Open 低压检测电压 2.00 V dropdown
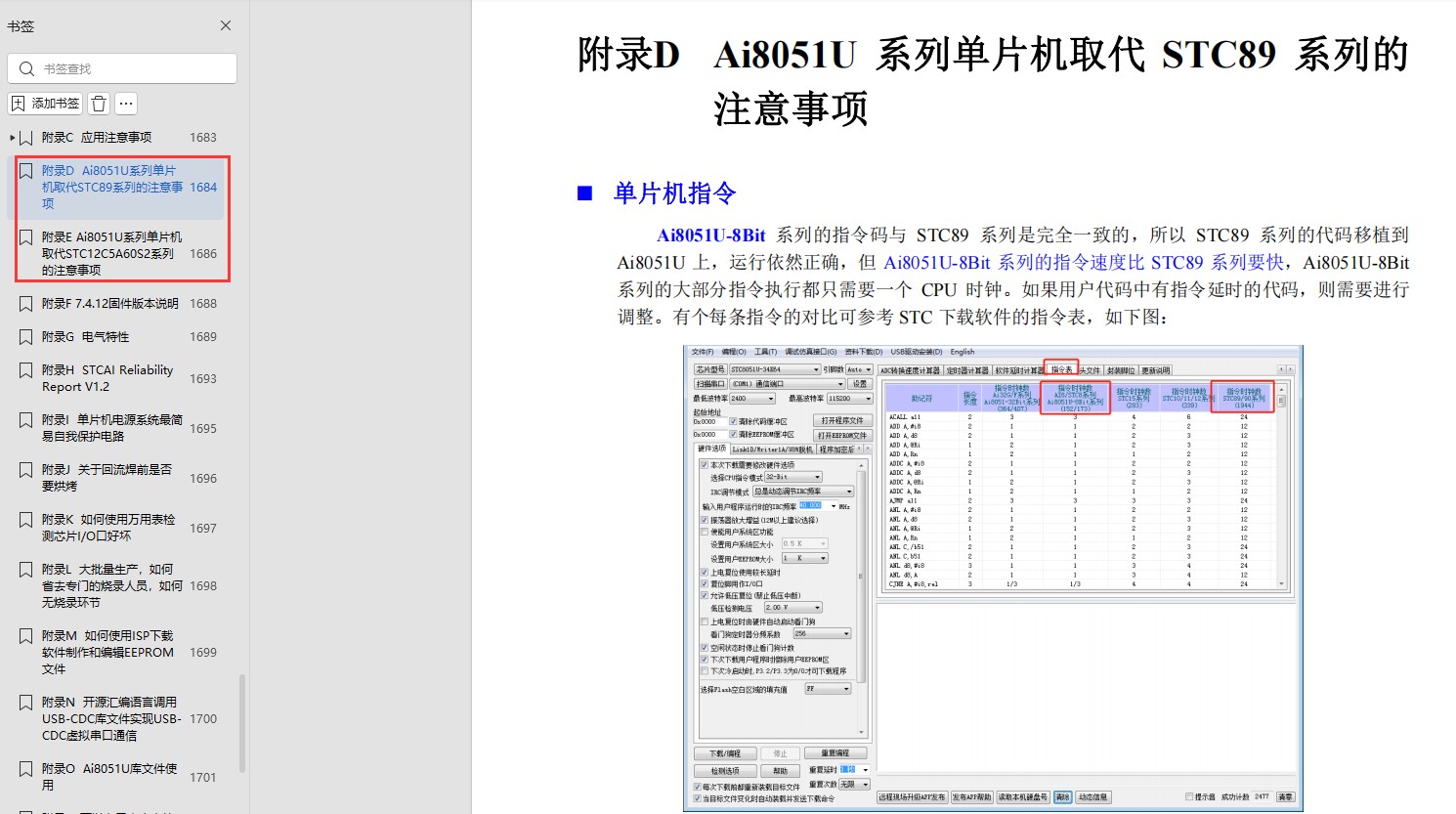This screenshot has height=814, width=1456. [x=792, y=608]
